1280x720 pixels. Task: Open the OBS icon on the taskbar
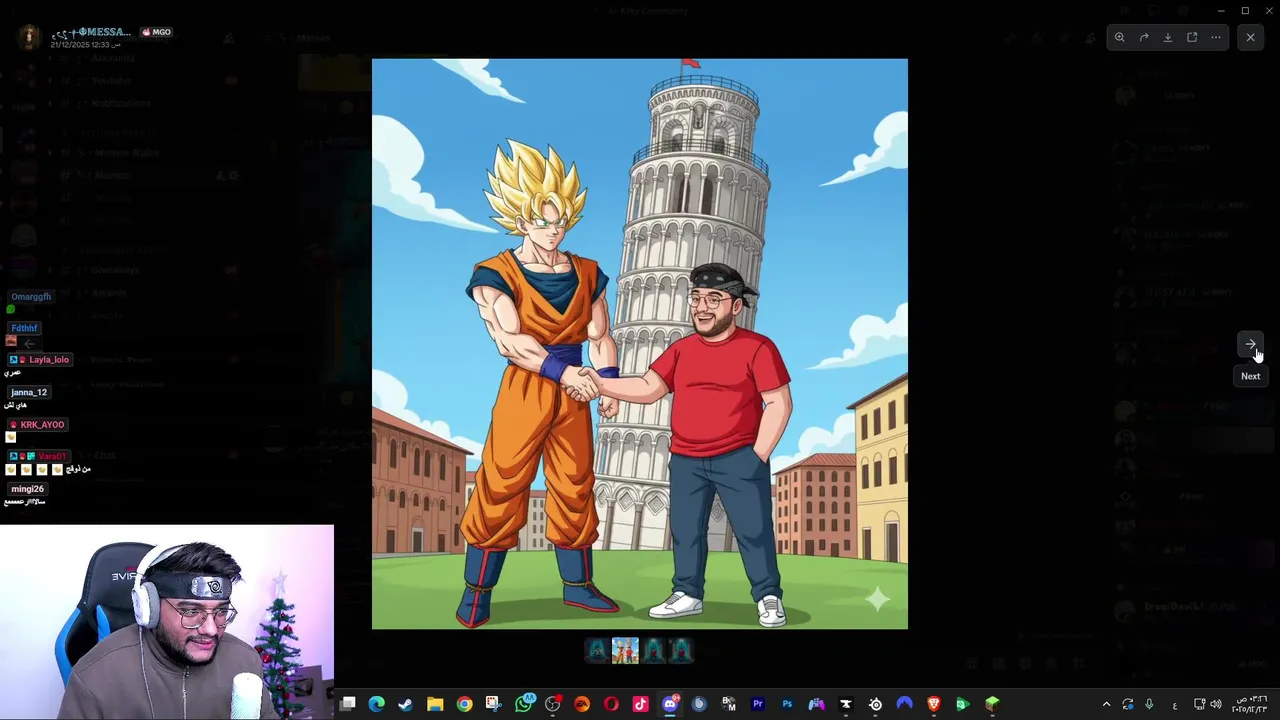pyautogui.click(x=553, y=704)
